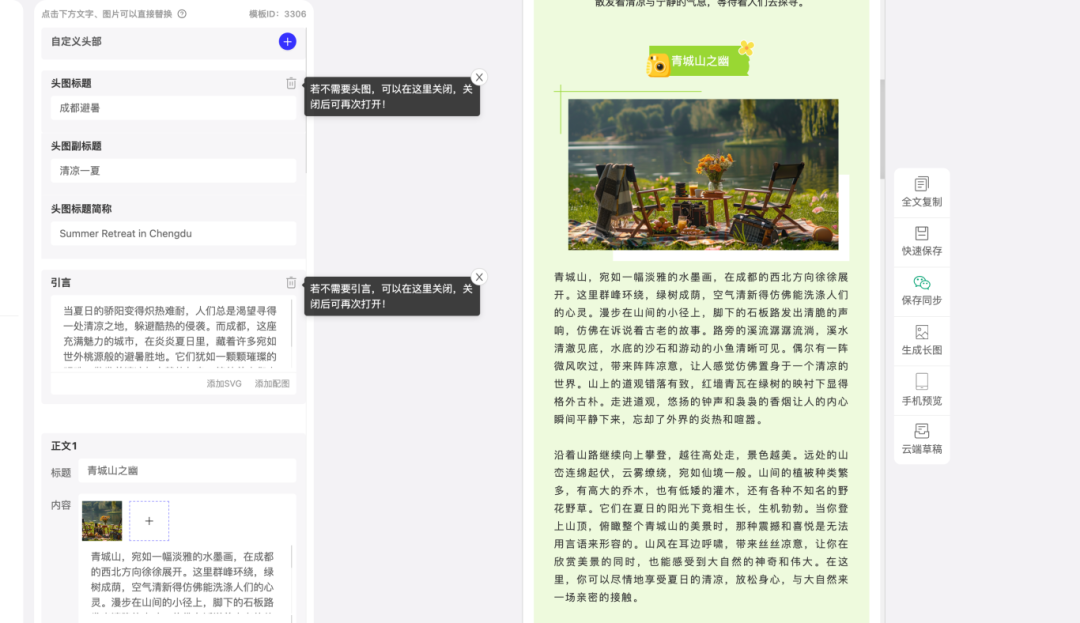Delete the 头图标题 section via trash icon

click(291, 83)
